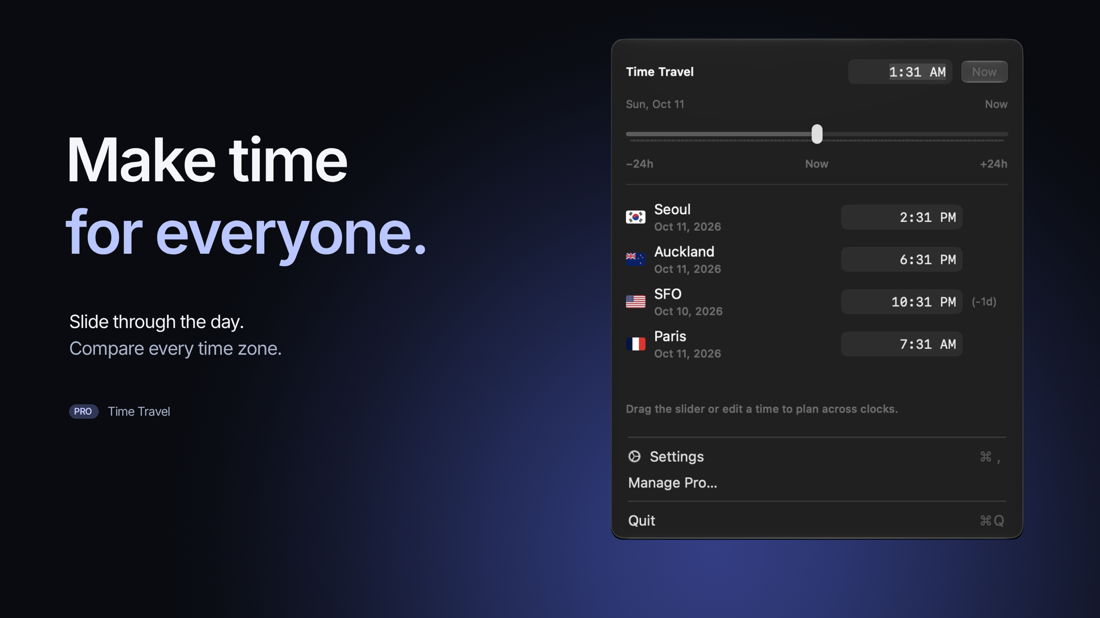Choose Manage Pro… from the menu
Viewport: 1100px width, 618px height.
click(817, 483)
